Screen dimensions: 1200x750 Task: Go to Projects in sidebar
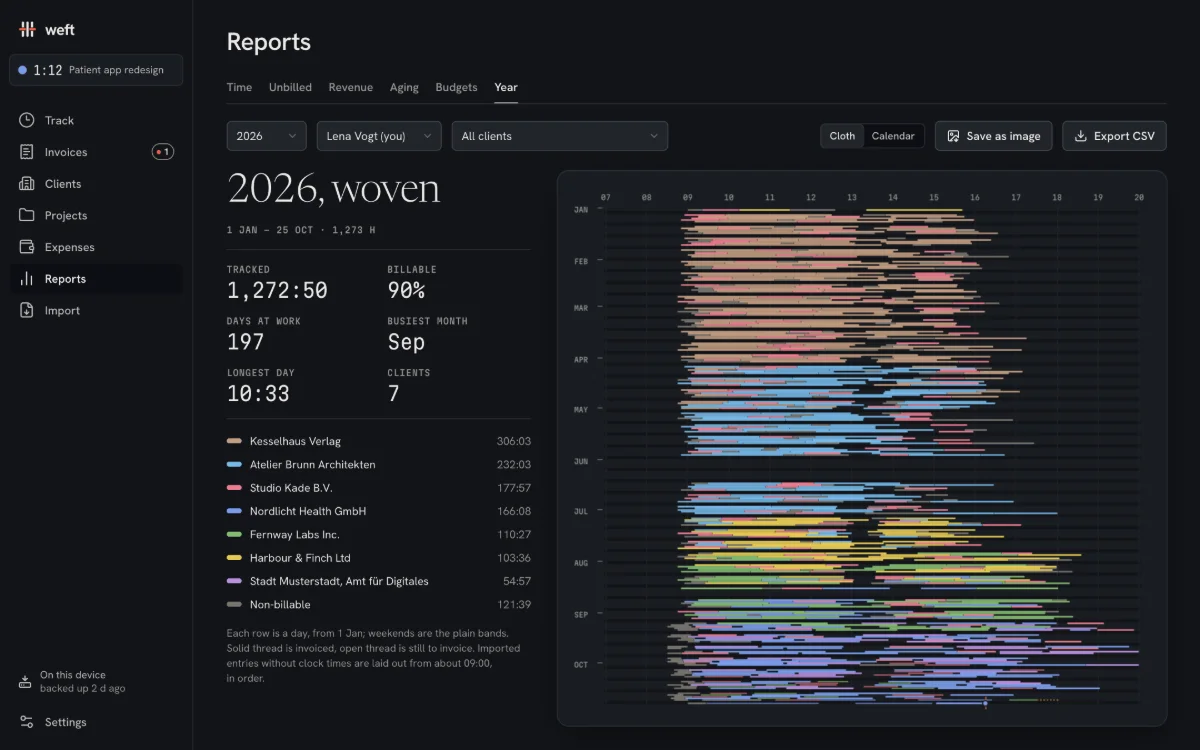(96, 215)
